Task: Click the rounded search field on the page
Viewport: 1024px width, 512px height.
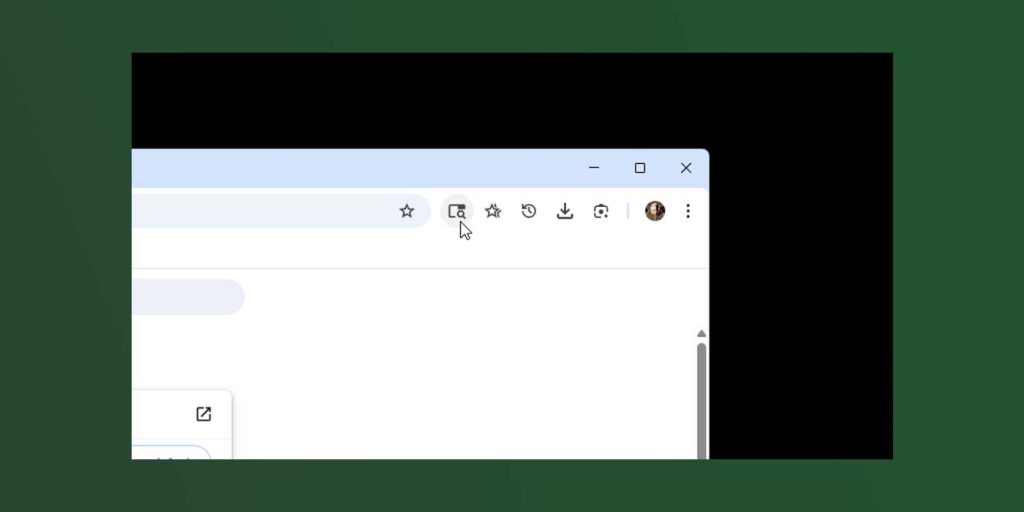Action: (188, 297)
